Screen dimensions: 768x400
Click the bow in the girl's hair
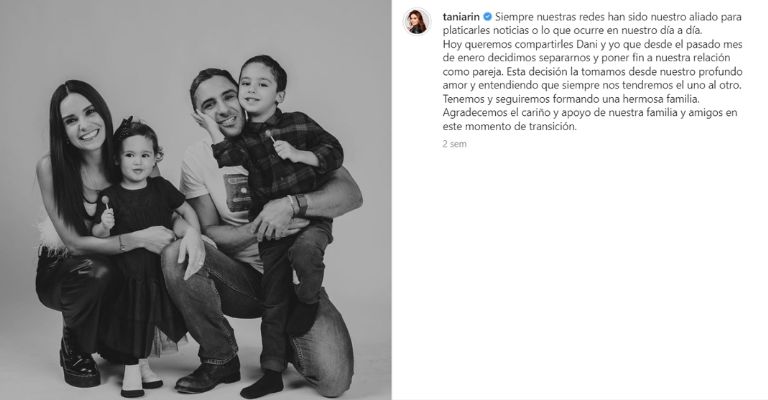tap(124, 126)
